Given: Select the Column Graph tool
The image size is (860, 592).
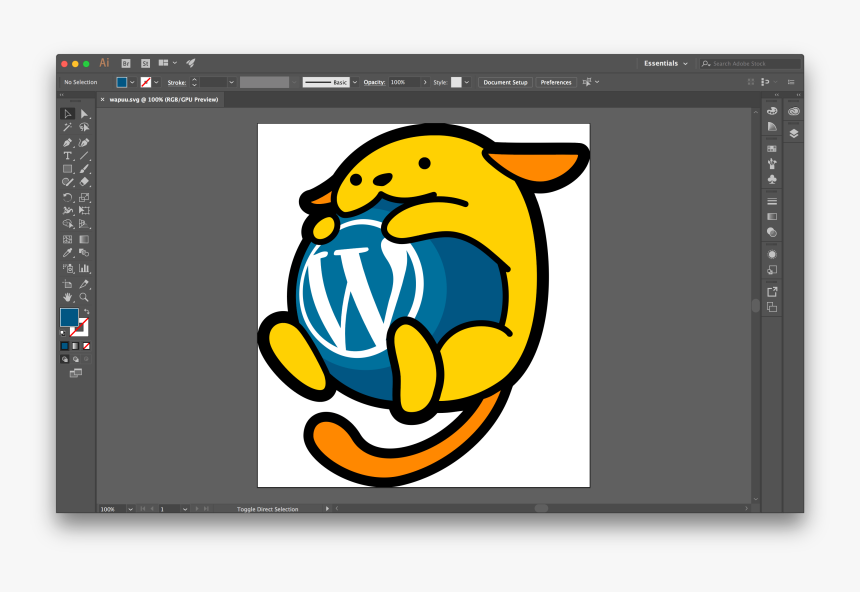Looking at the screenshot, I should (x=84, y=268).
